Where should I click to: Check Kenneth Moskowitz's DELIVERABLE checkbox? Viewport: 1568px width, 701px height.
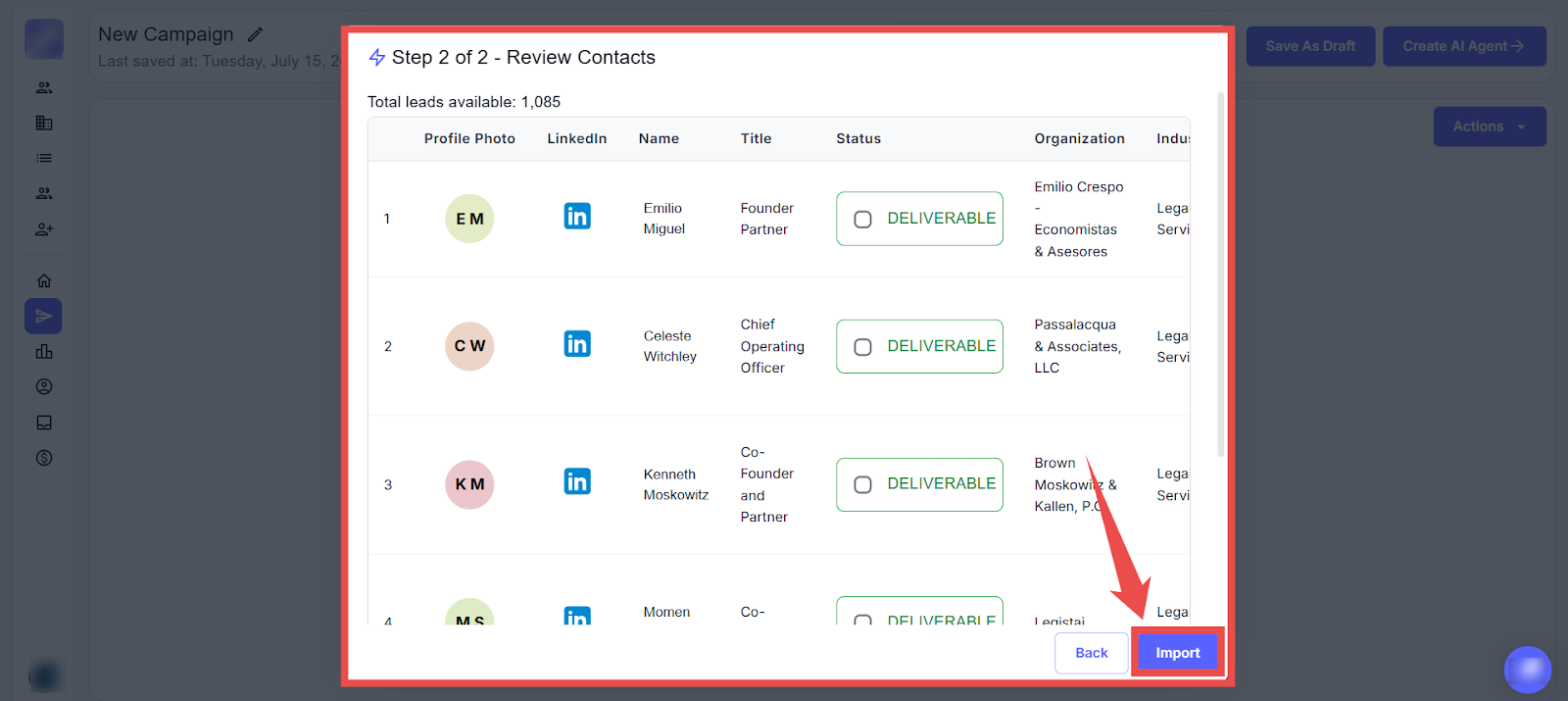click(x=862, y=485)
